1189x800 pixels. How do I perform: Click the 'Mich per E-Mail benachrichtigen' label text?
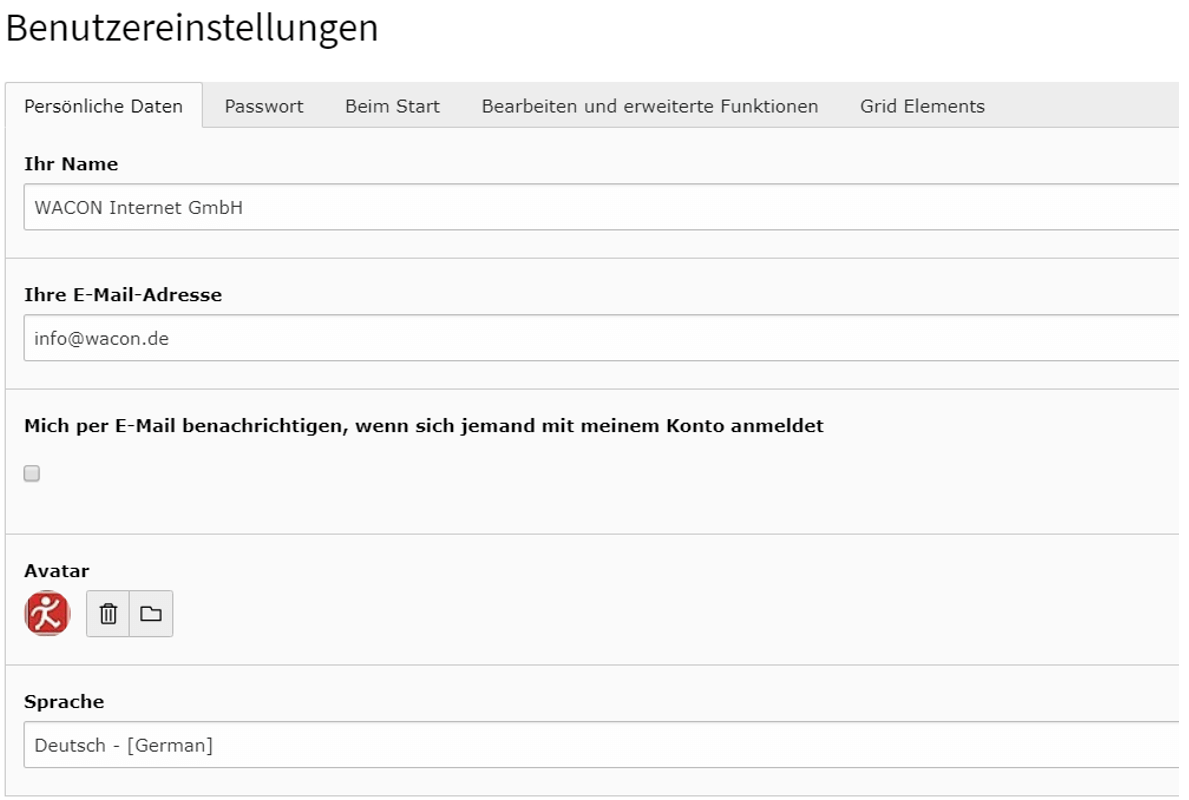[424, 426]
